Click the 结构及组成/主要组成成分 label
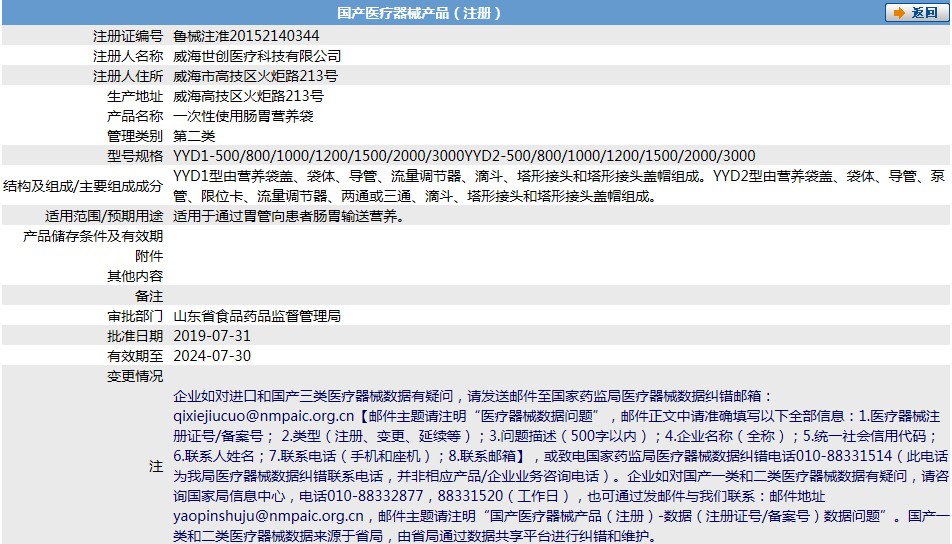The width and height of the screenshot is (952, 544). [83, 186]
